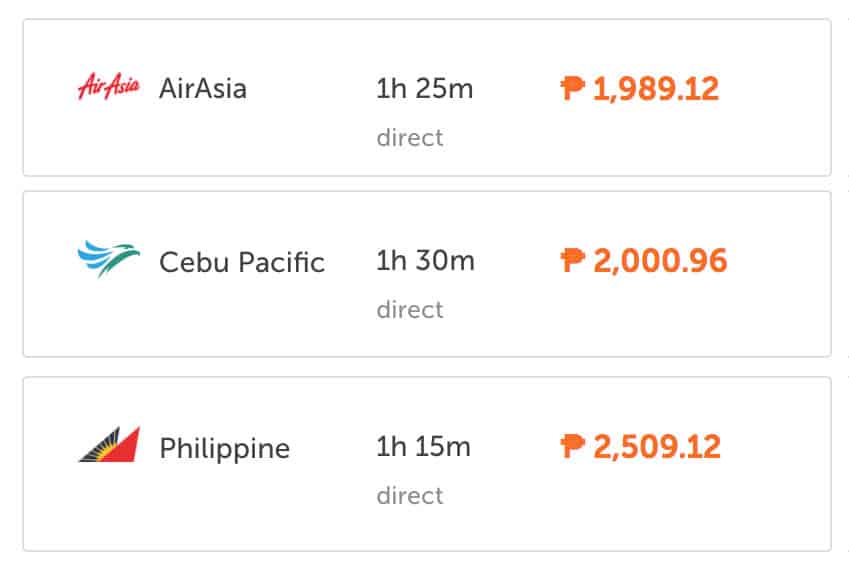This screenshot has height=568, width=849.
Task: Choose the 2,000.96 Cebu Pacific fare
Action: click(x=660, y=261)
